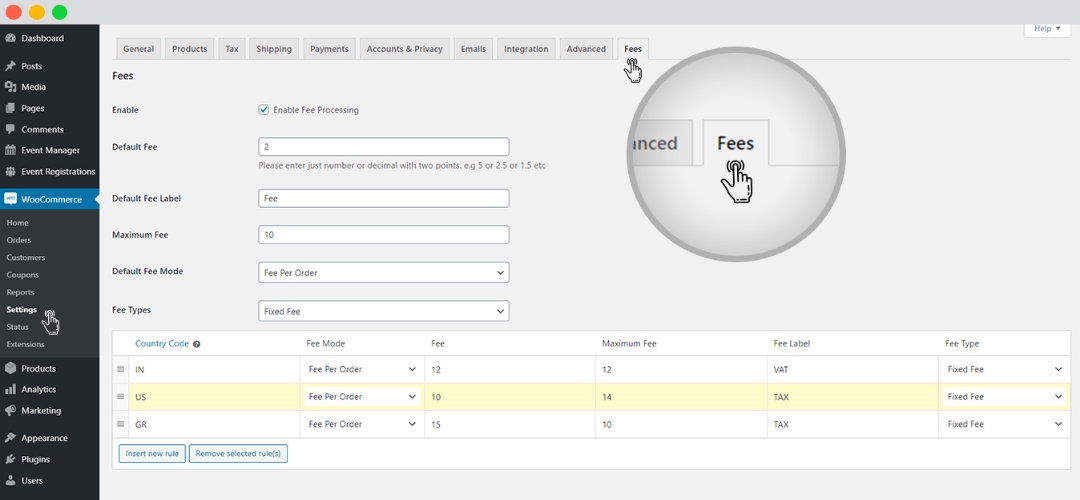Expand the Default Fee Mode dropdown

[x=383, y=272]
